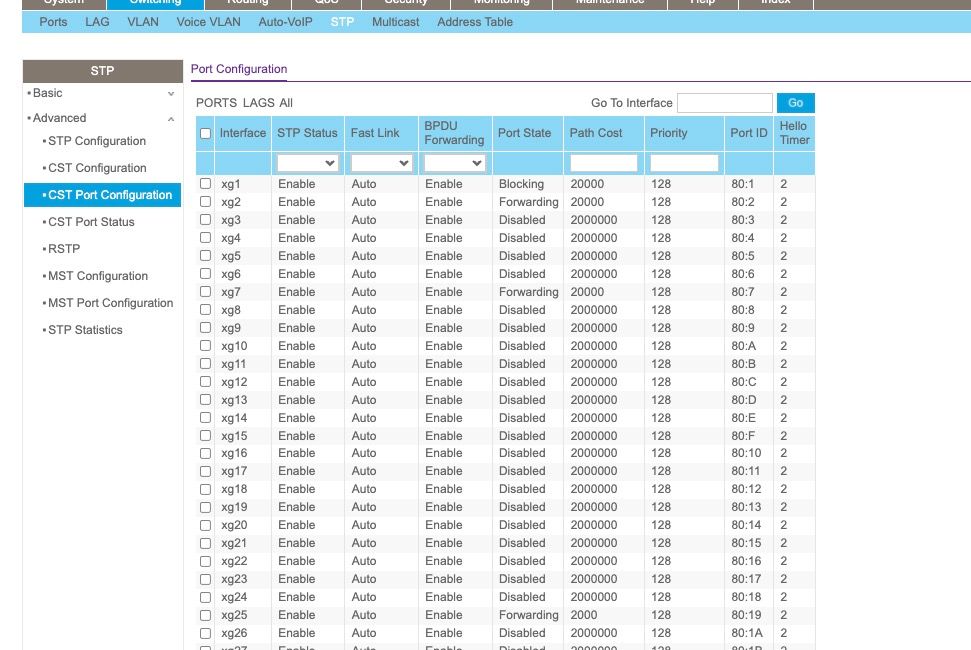Check the box next to xg20
The height and width of the screenshot is (650, 971).
coord(205,525)
